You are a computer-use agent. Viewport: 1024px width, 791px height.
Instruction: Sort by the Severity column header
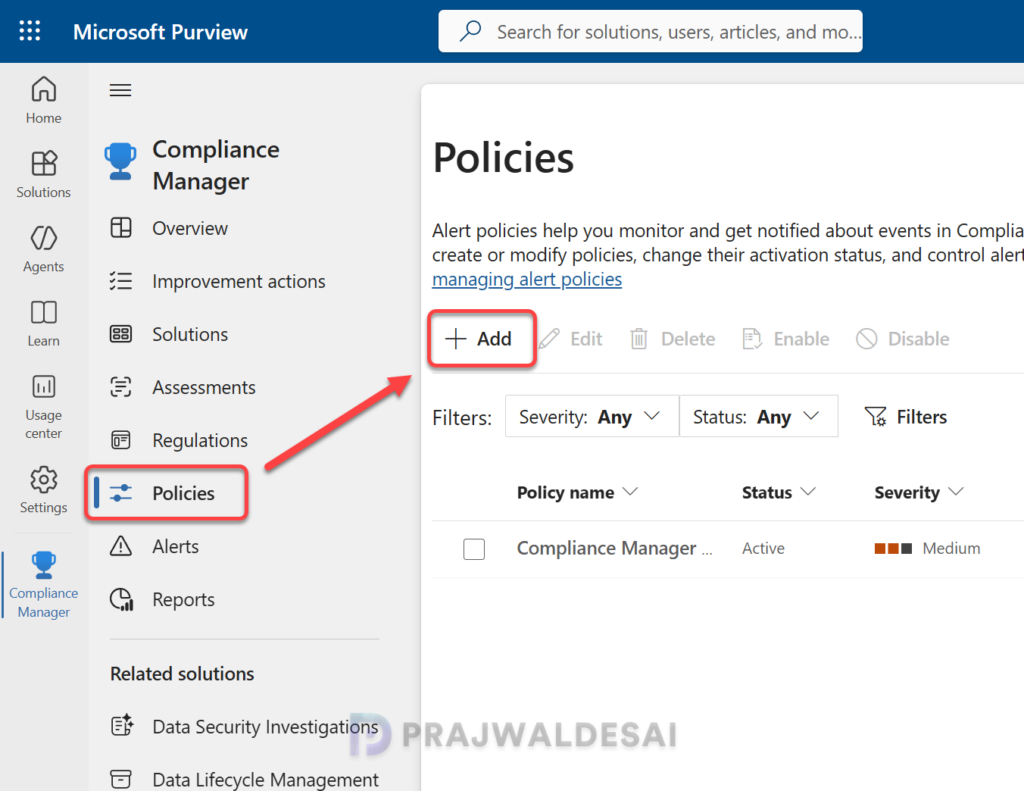[x=919, y=492]
